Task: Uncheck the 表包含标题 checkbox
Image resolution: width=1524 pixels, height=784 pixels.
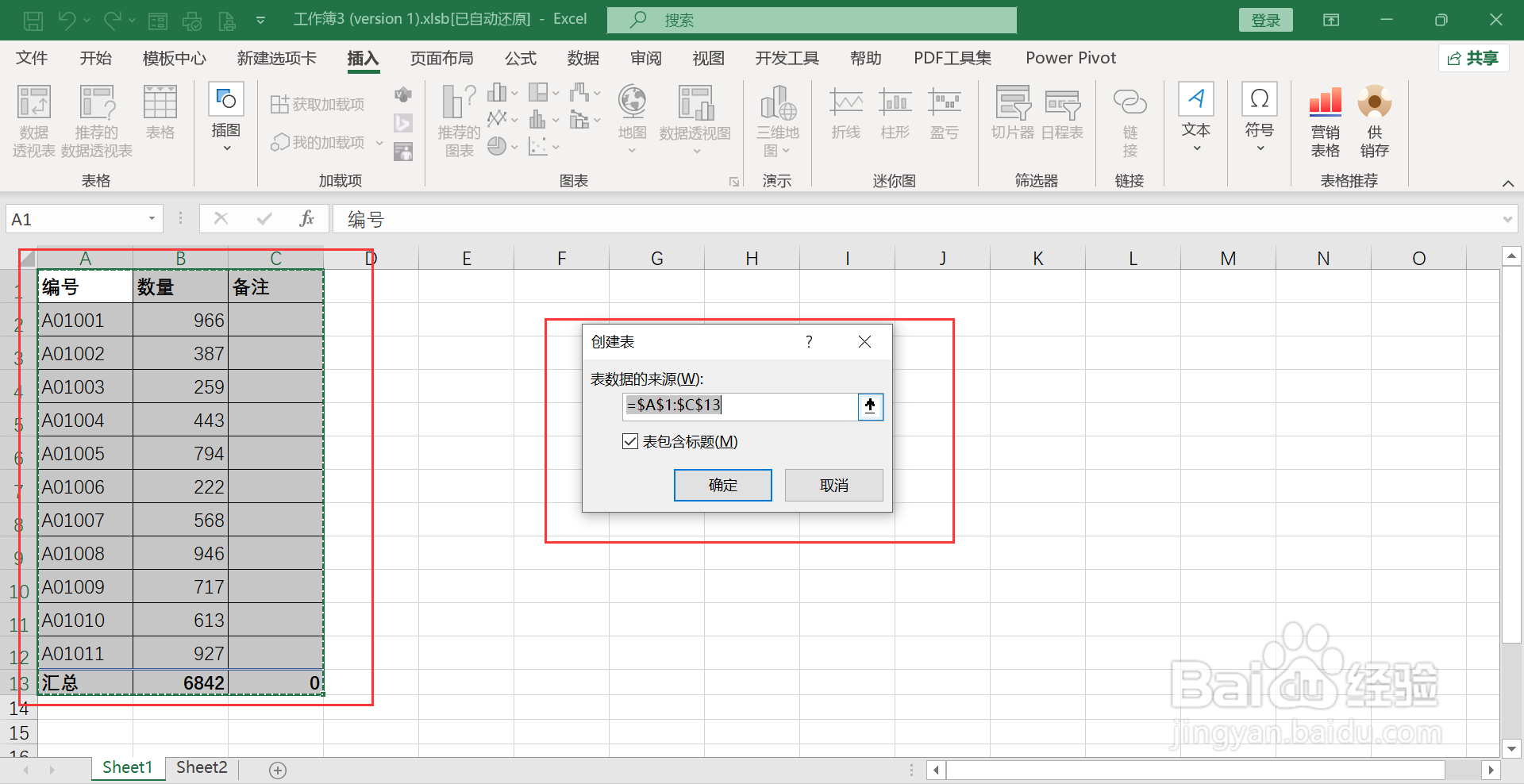Action: [x=629, y=441]
